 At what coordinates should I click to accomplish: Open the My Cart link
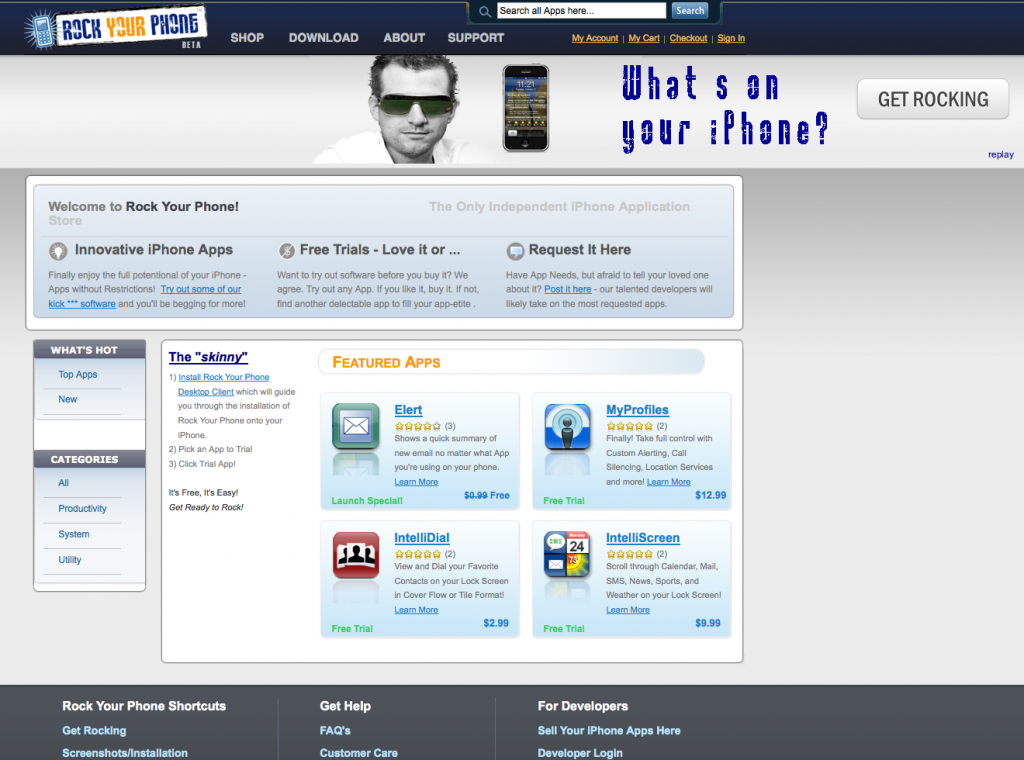(x=644, y=38)
